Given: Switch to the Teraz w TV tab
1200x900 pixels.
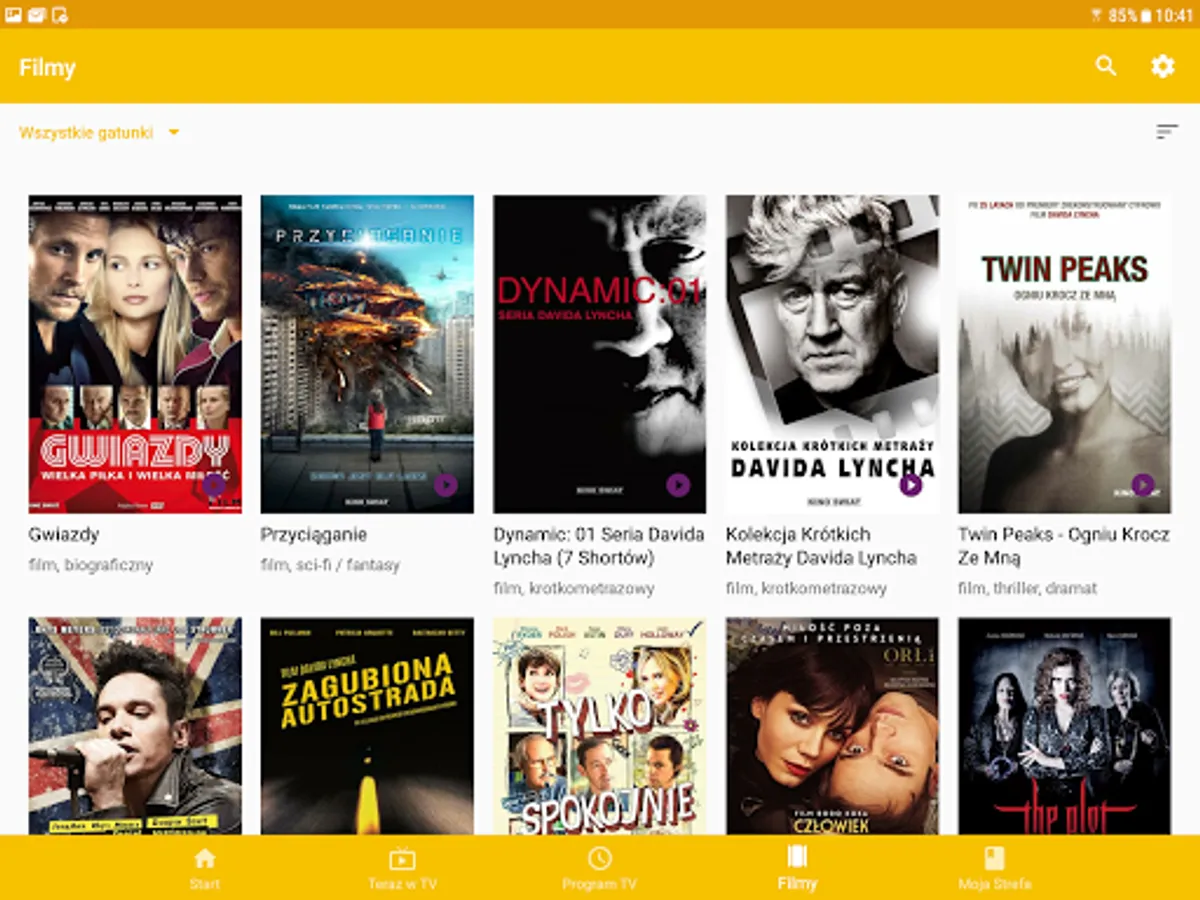Looking at the screenshot, I should tap(402, 868).
